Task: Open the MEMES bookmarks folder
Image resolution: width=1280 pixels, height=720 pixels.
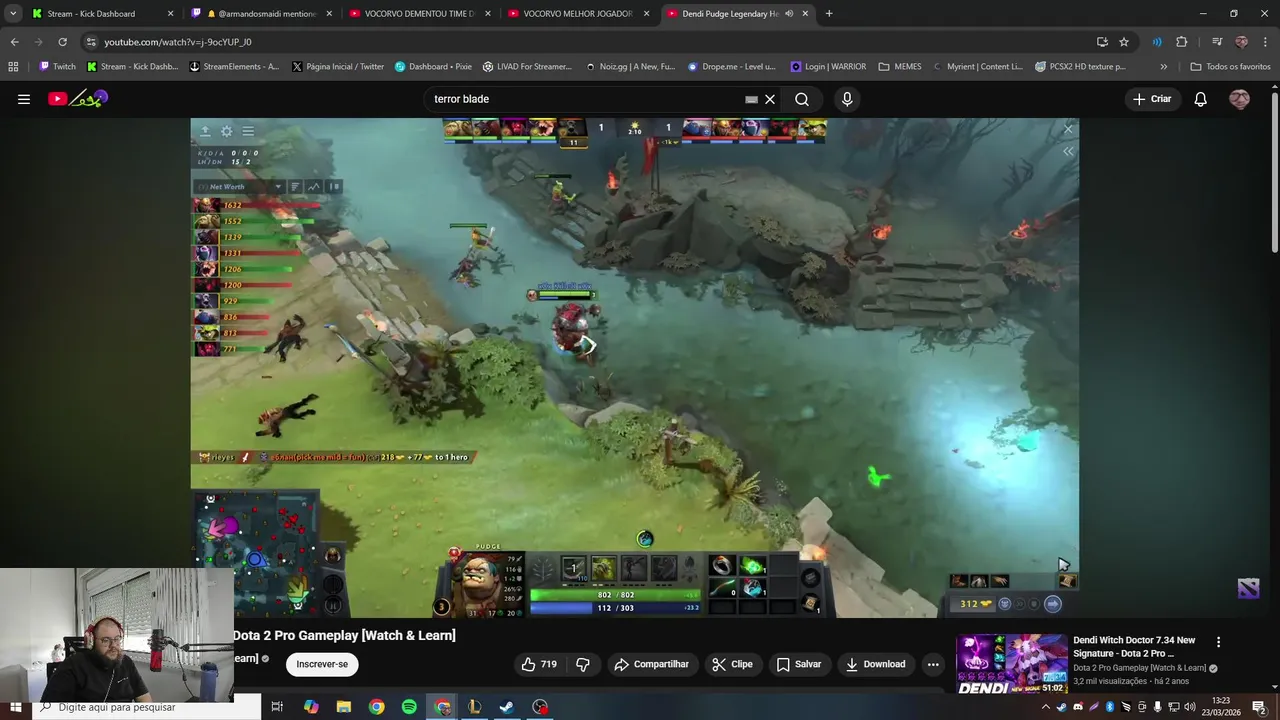Action: click(900, 66)
